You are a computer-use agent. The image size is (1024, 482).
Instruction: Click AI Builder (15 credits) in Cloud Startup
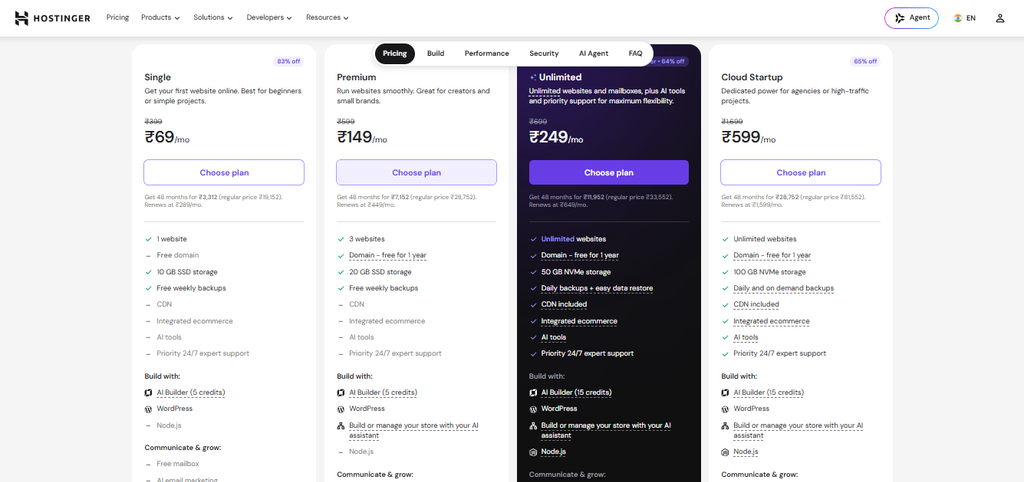769,393
